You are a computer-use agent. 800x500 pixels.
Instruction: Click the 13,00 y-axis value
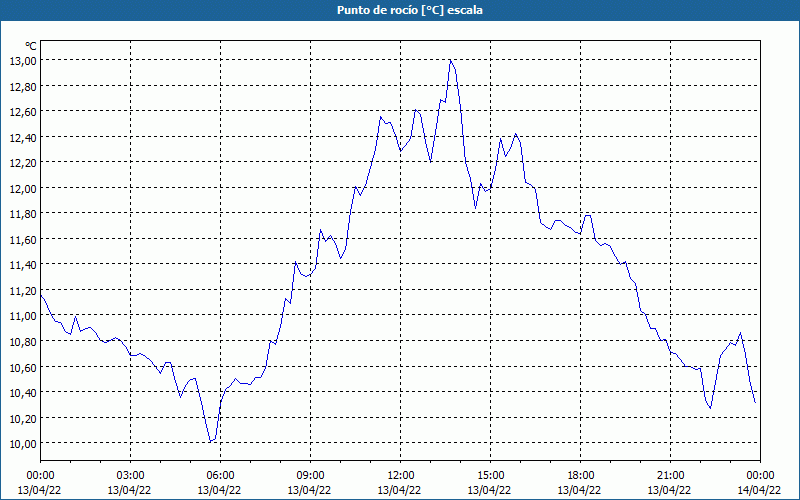point(23,61)
